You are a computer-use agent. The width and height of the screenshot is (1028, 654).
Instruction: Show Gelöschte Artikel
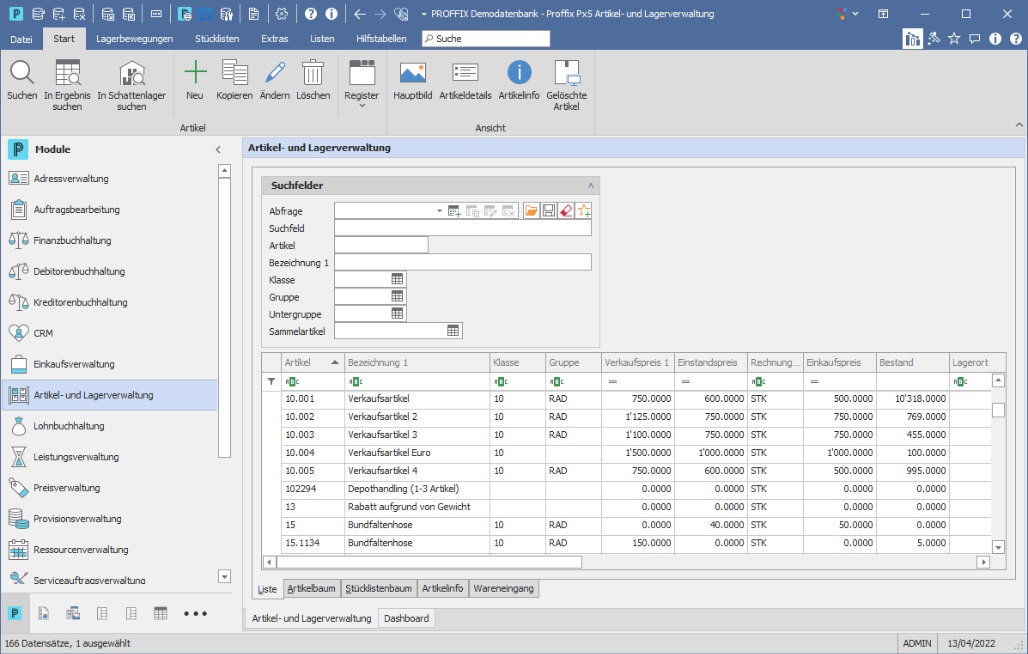point(566,85)
